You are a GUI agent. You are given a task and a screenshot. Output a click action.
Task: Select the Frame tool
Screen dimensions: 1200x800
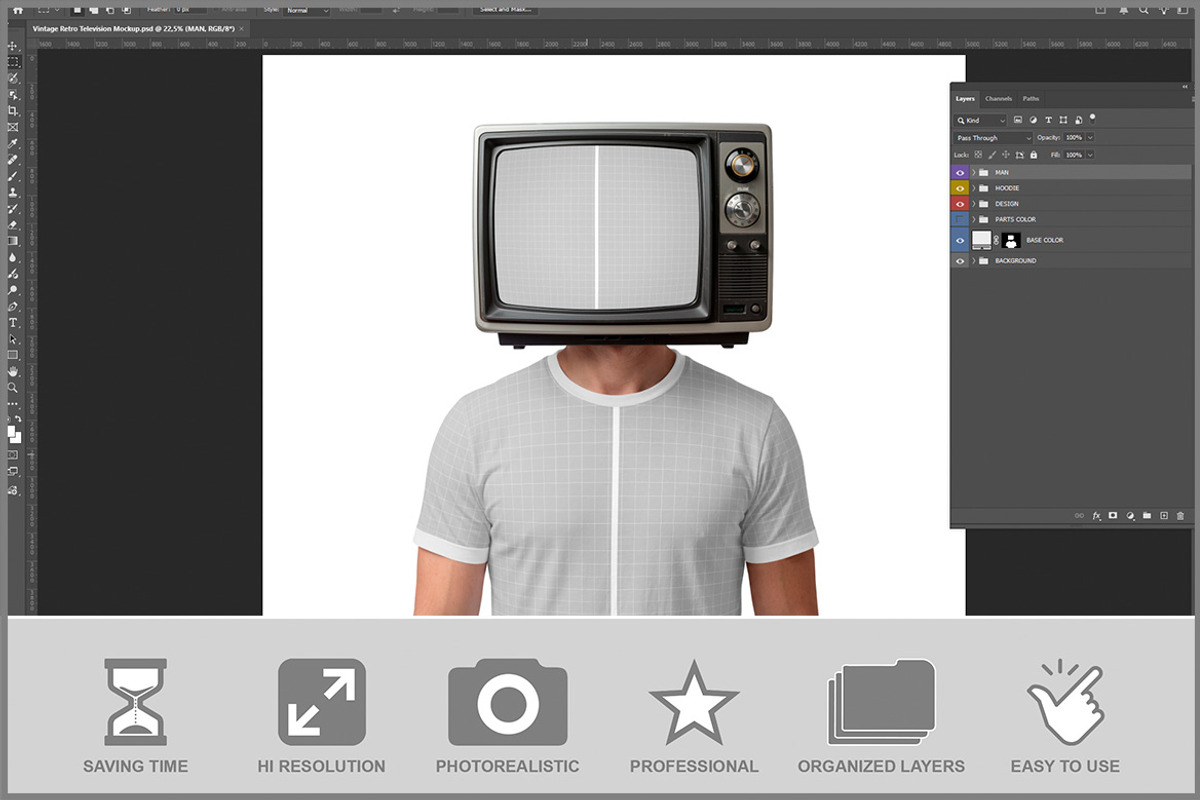pyautogui.click(x=13, y=127)
